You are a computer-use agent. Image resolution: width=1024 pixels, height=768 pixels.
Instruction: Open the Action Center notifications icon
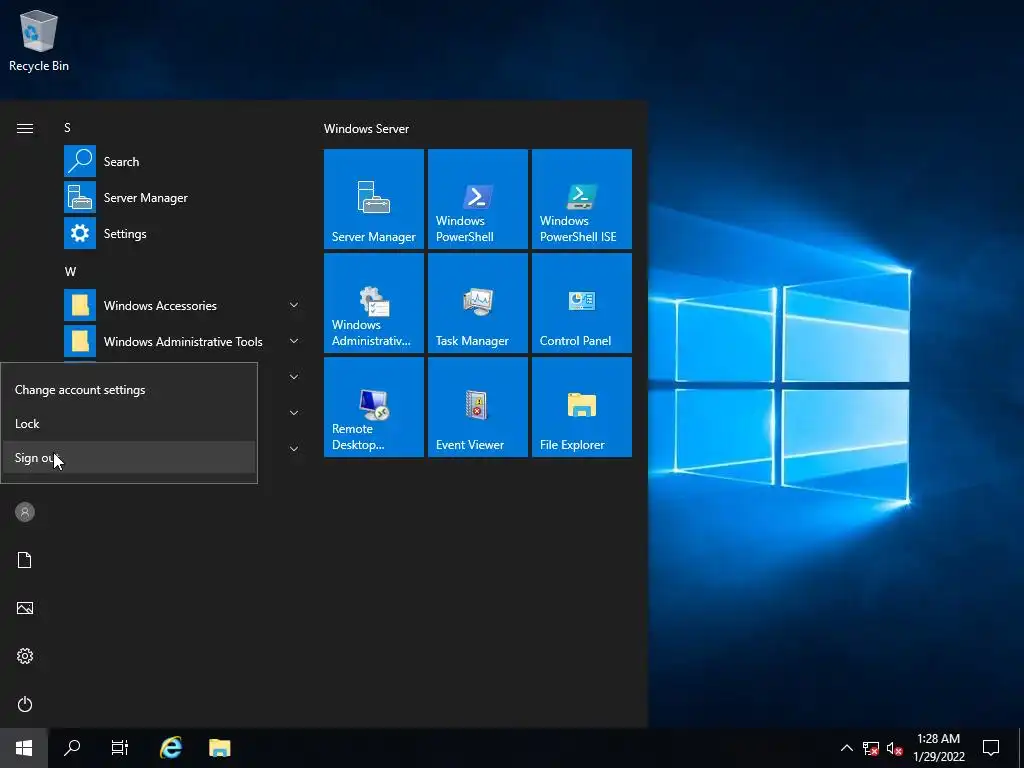pyautogui.click(x=991, y=748)
